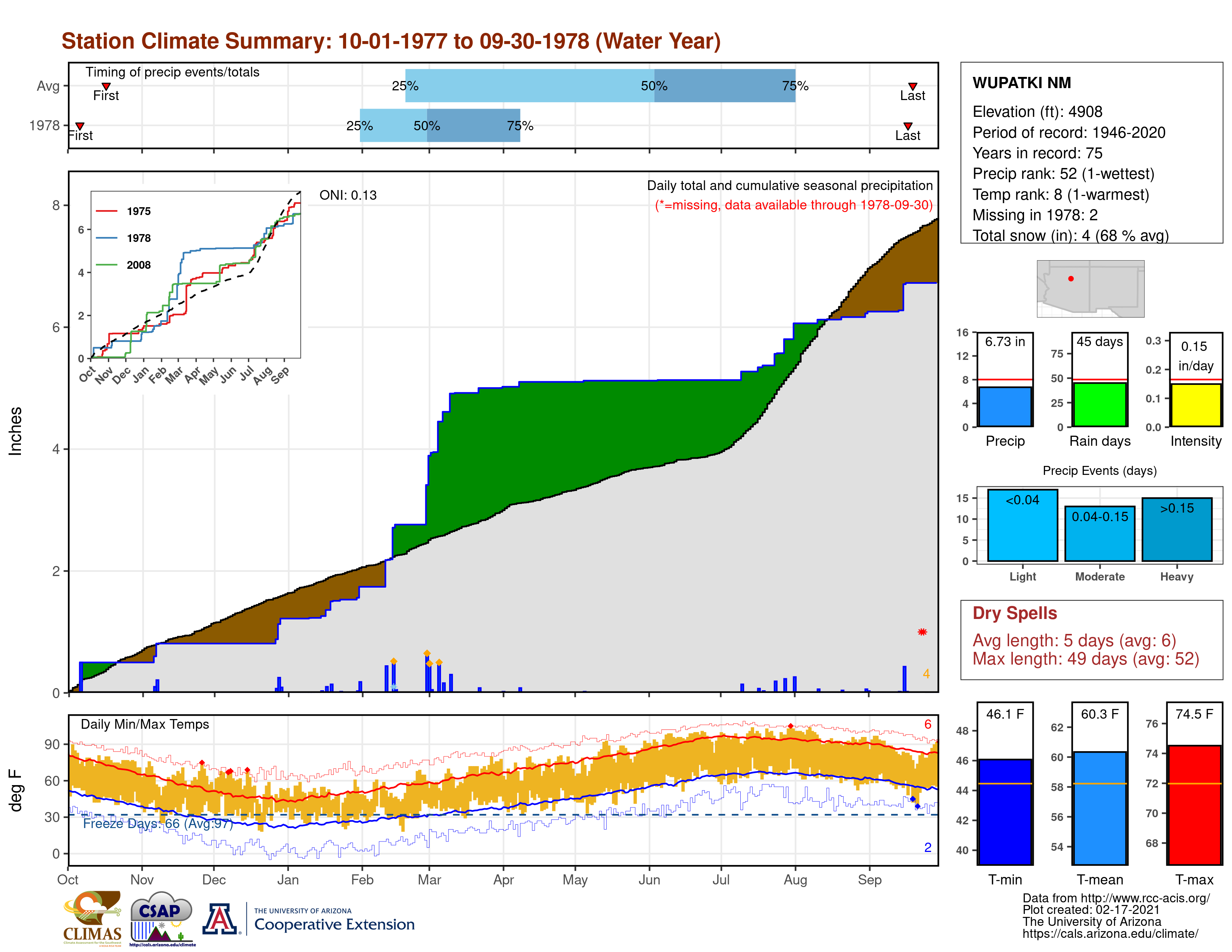Click the 45 days value
Screen dimensions: 1232x952
[1100, 342]
